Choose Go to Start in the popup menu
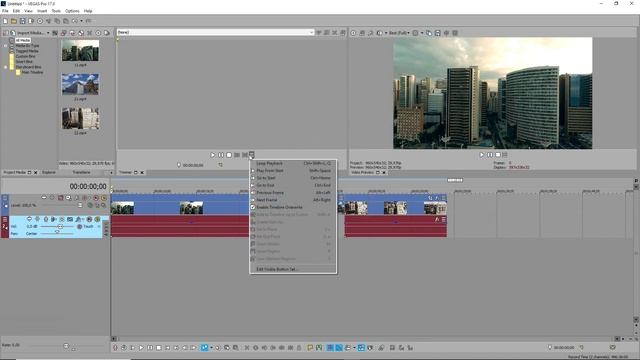640x360 pixels. tap(293, 178)
